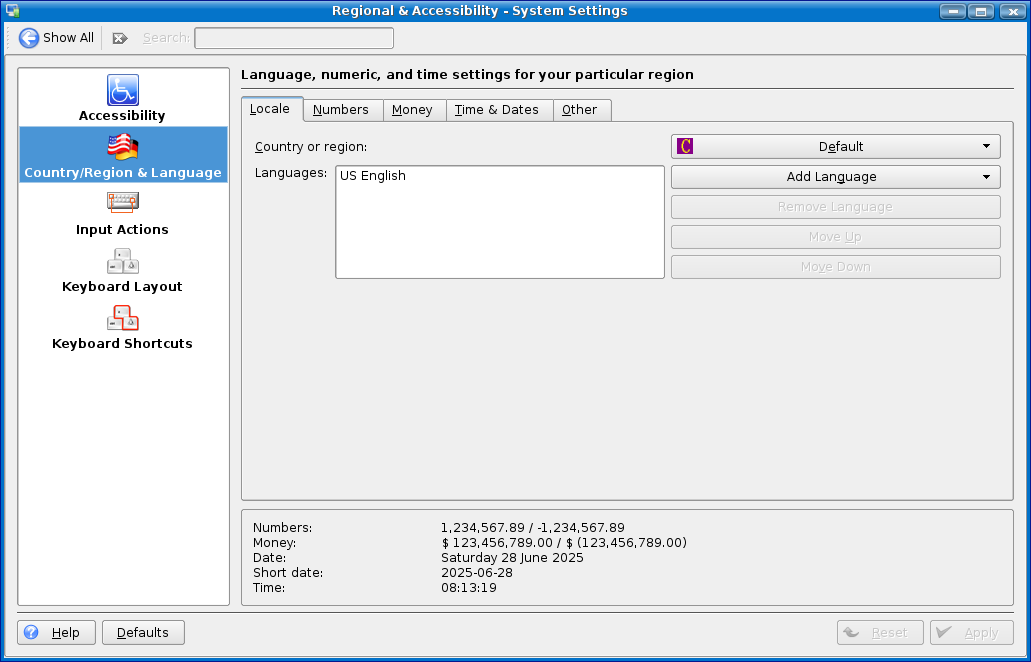
Task: Open the Keyboard Layout icon
Action: (123, 261)
